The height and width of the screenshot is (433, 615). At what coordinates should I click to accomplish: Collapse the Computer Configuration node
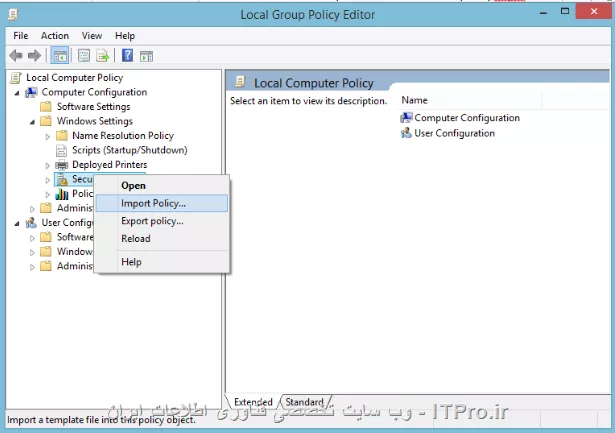tap(17, 93)
